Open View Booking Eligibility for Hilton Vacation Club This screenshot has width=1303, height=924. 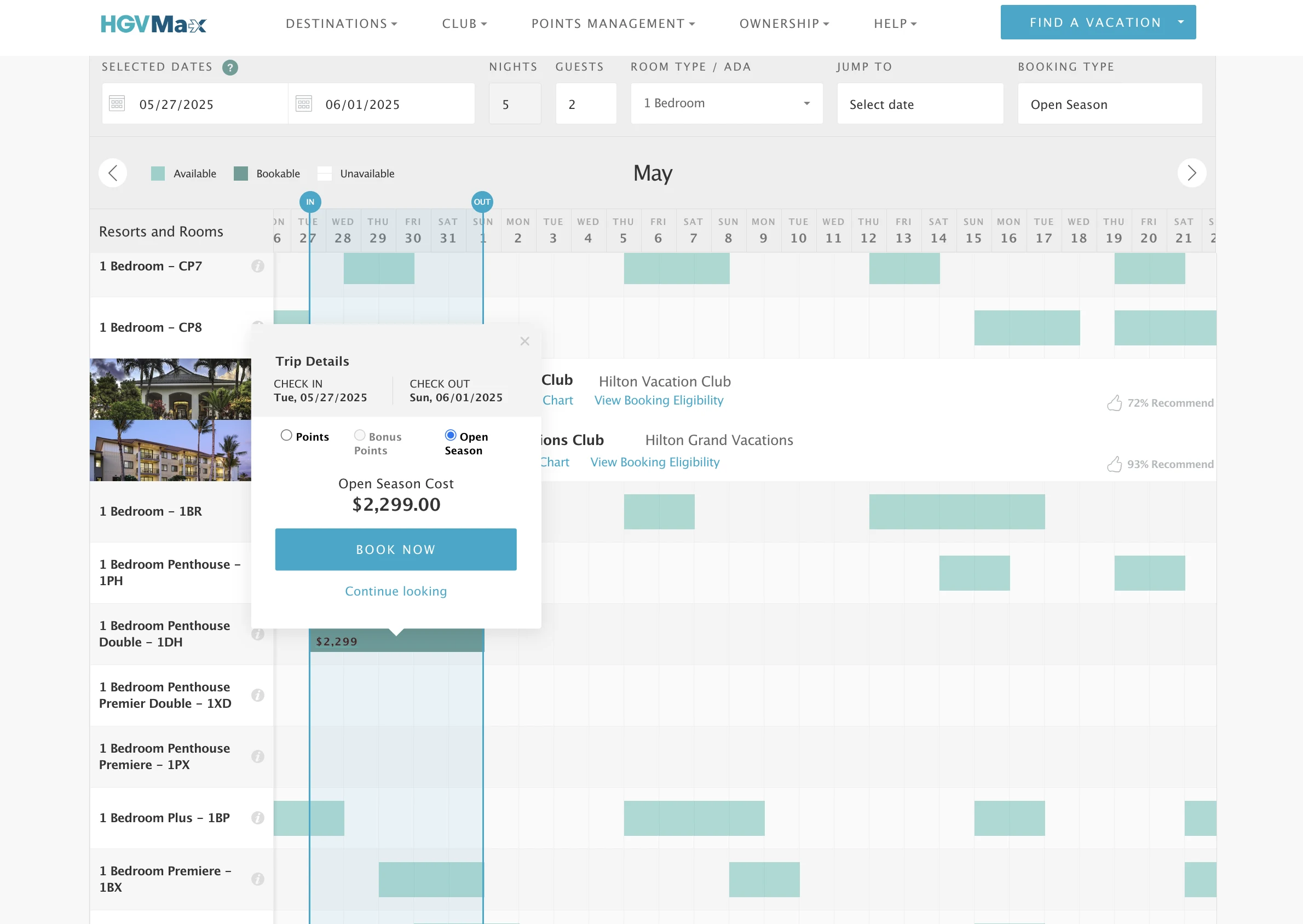click(659, 401)
